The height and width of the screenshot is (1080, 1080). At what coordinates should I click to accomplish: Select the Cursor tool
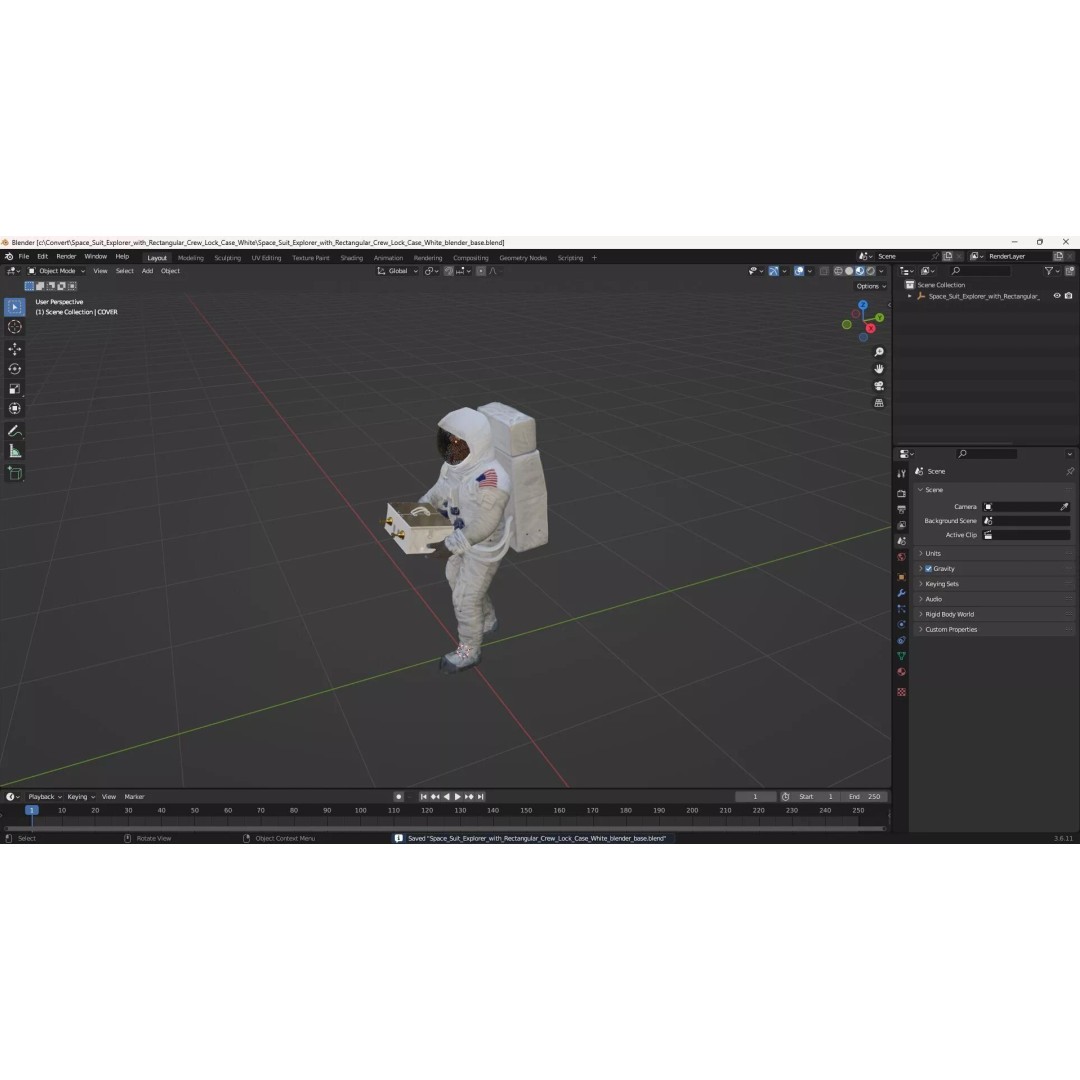point(14,327)
